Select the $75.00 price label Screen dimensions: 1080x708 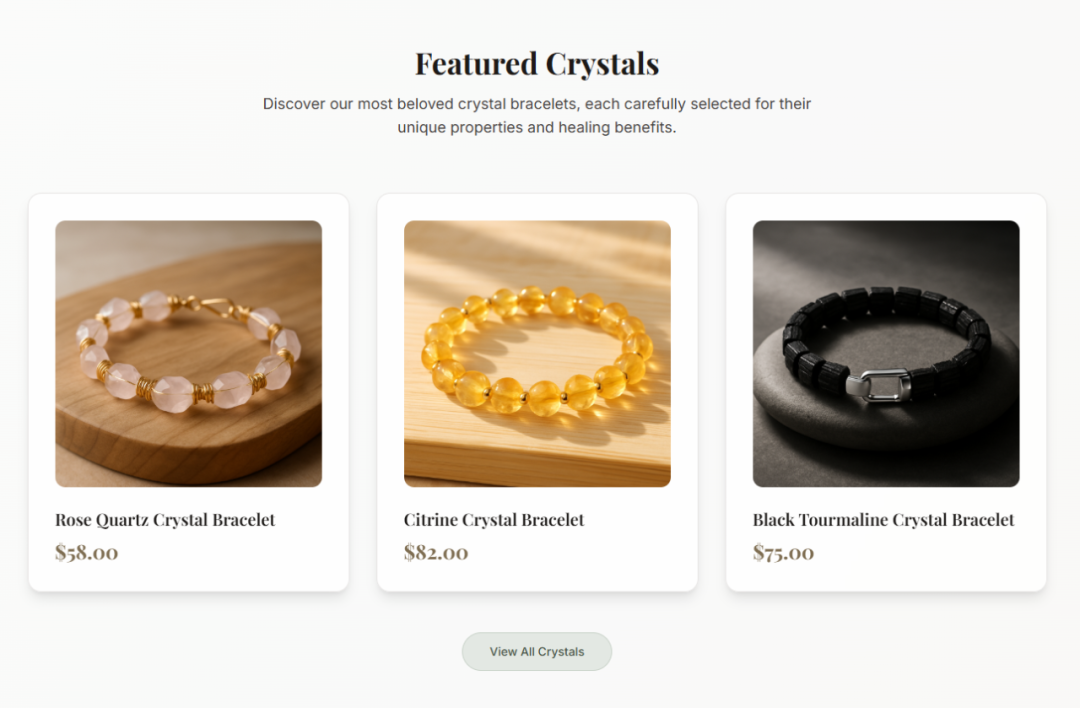coord(783,552)
